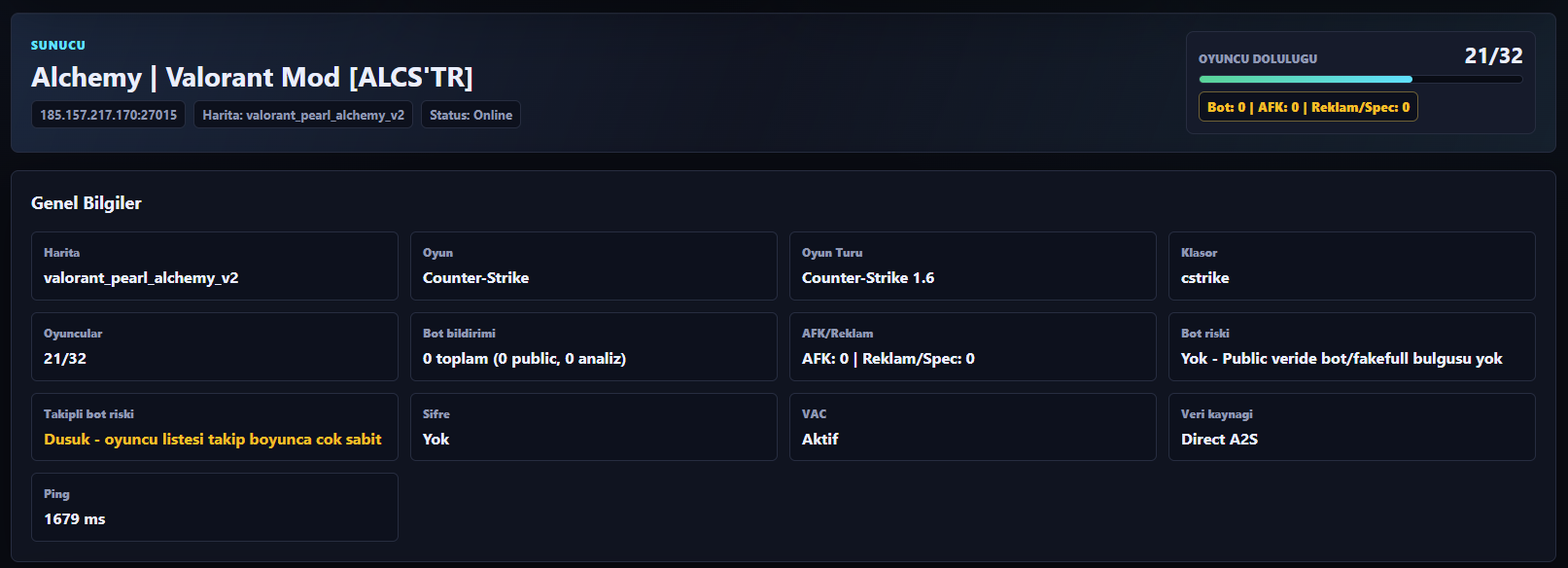Select the Aktif value under VAC

pyautogui.click(x=819, y=439)
